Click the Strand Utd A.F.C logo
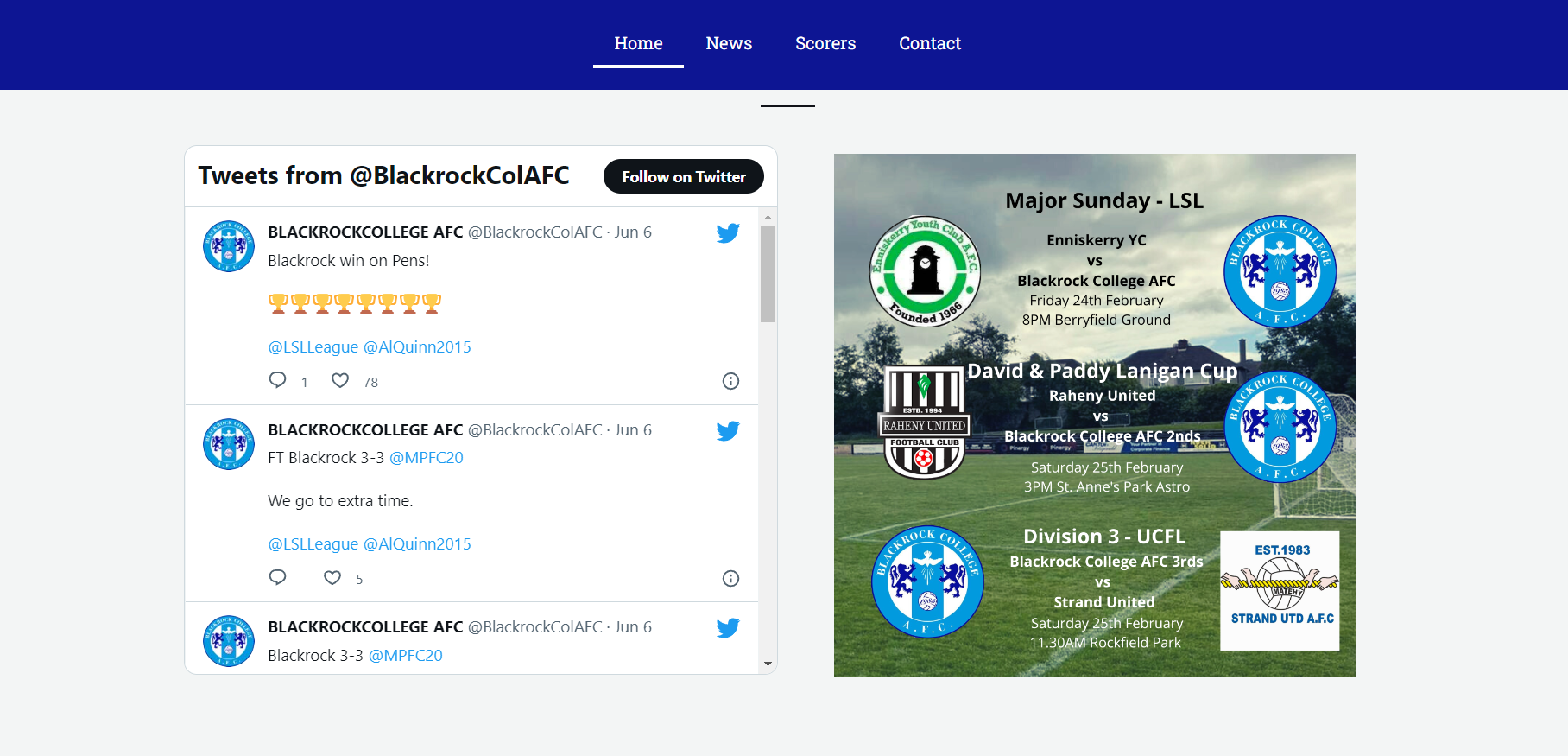The width and height of the screenshot is (1568, 756). (x=1280, y=591)
